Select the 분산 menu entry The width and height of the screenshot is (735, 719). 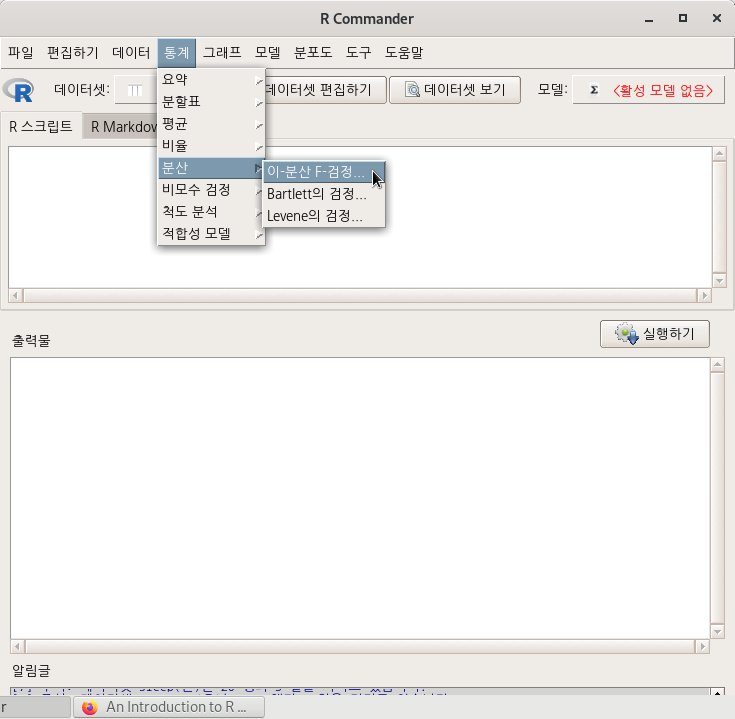click(211, 168)
